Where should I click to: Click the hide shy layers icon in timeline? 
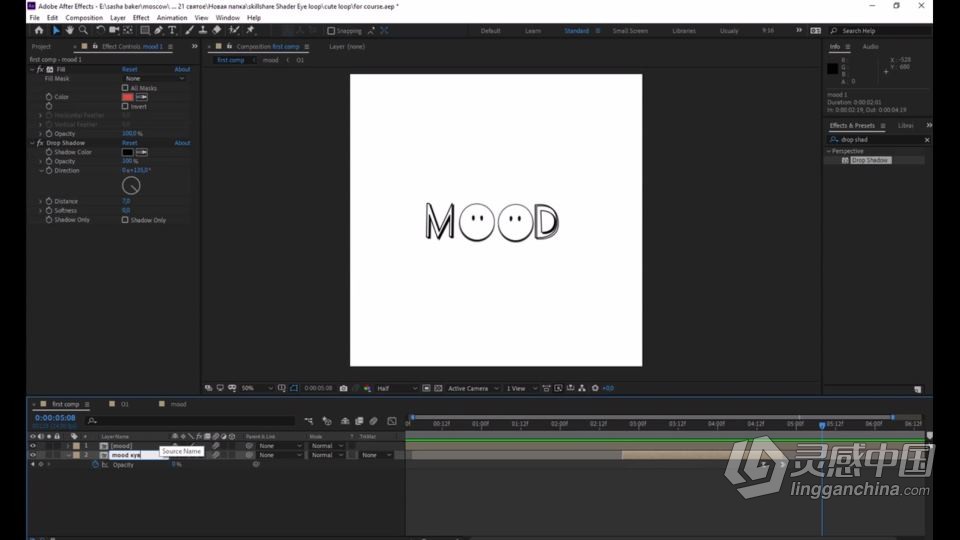[x=345, y=421]
